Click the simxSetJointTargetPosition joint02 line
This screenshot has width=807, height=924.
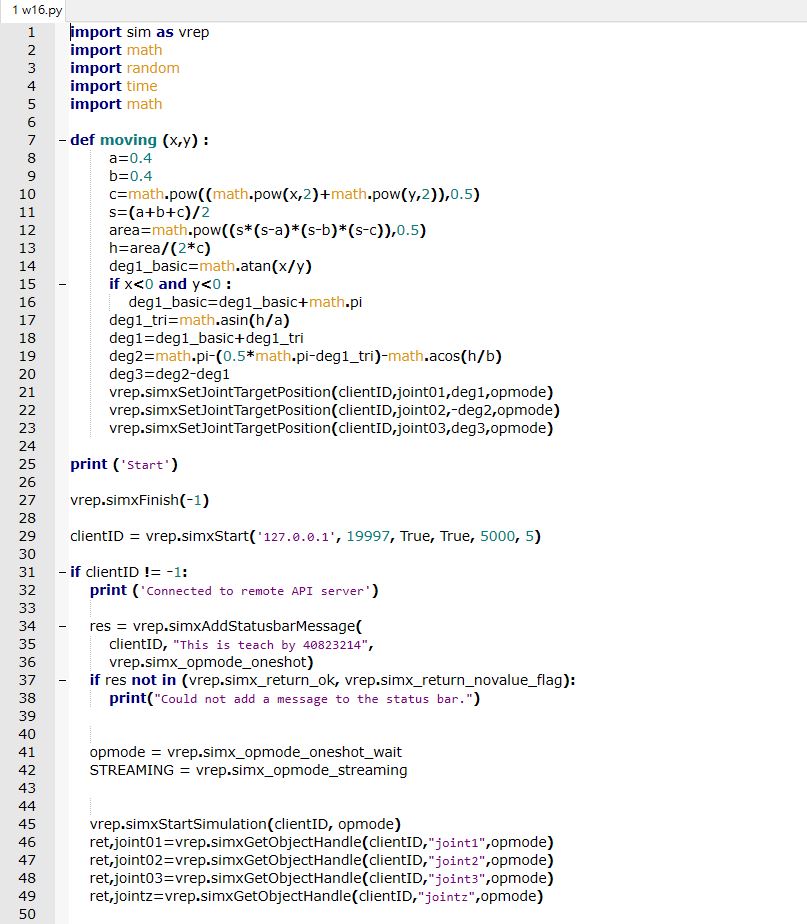(334, 410)
